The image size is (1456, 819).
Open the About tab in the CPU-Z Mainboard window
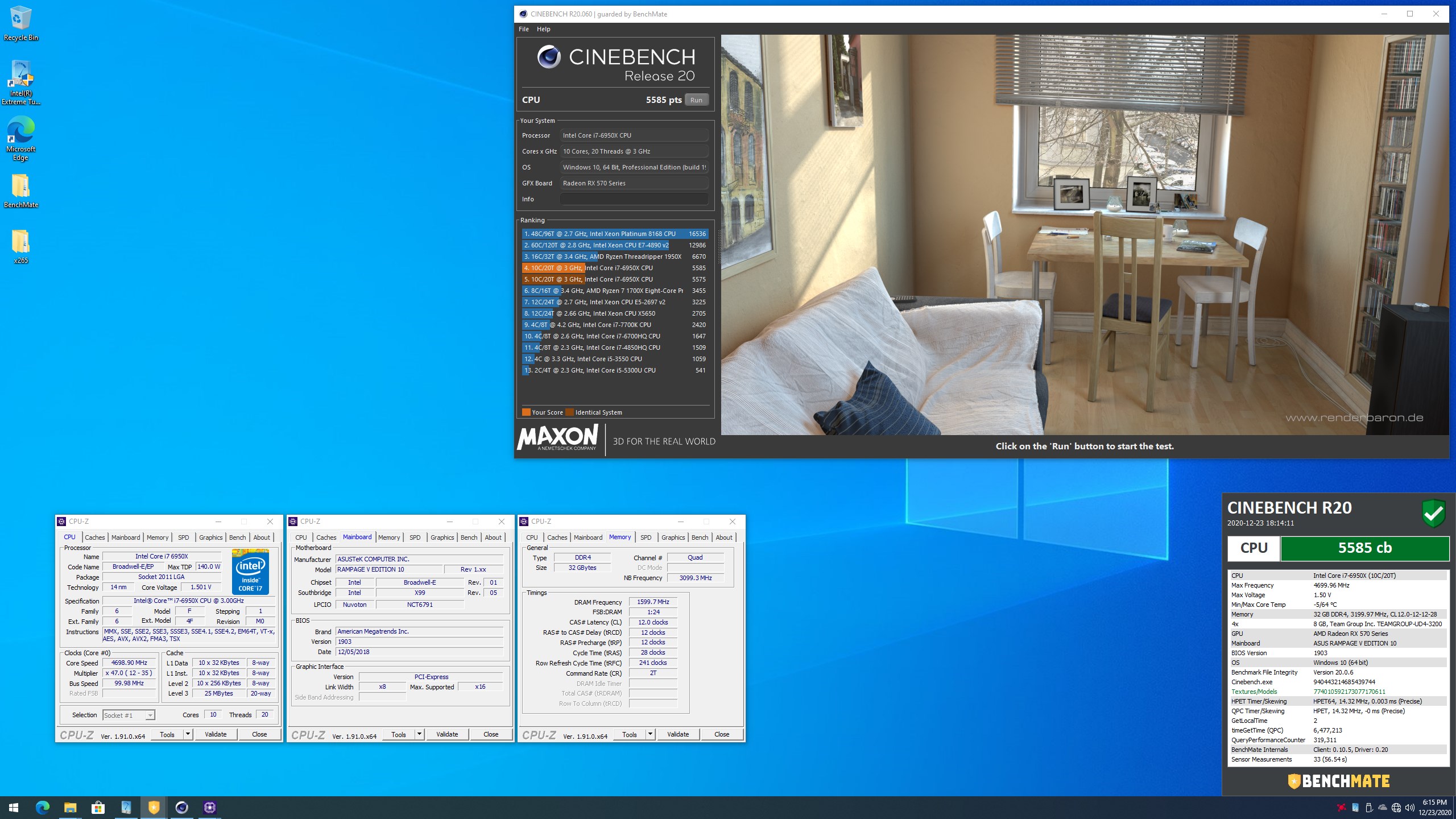pyautogui.click(x=493, y=537)
